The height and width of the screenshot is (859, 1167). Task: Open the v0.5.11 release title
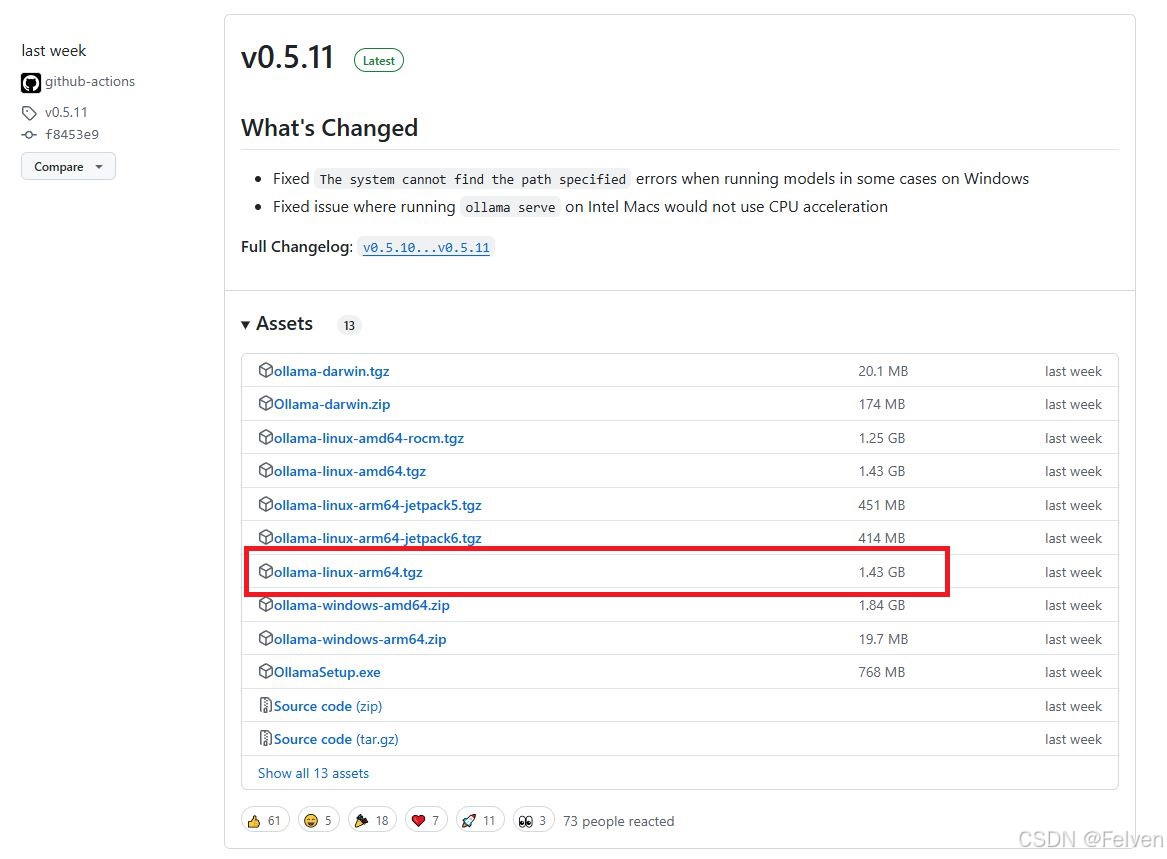coord(287,57)
